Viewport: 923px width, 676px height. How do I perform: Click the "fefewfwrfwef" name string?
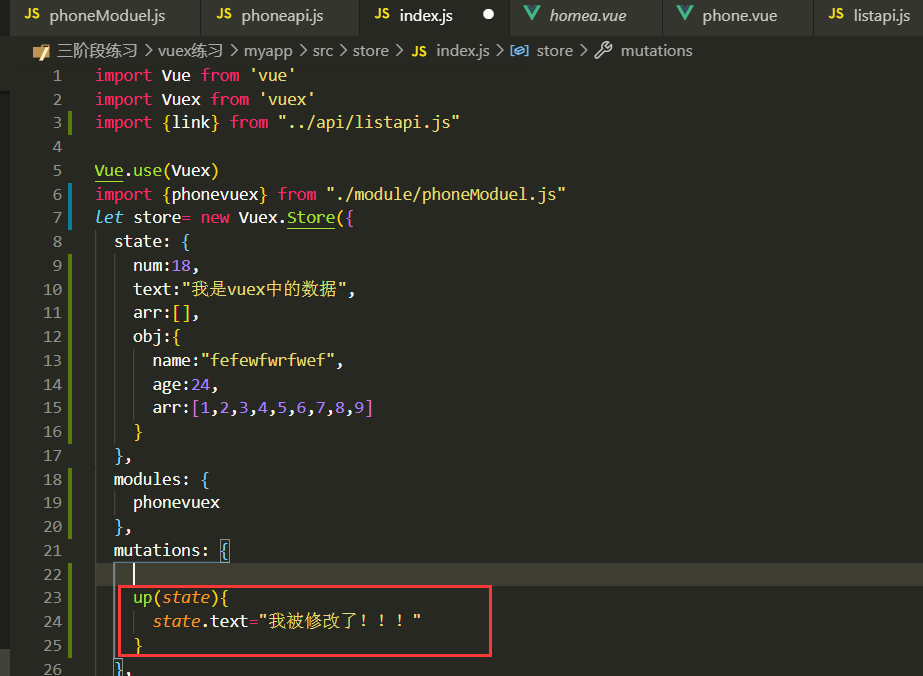(268, 360)
